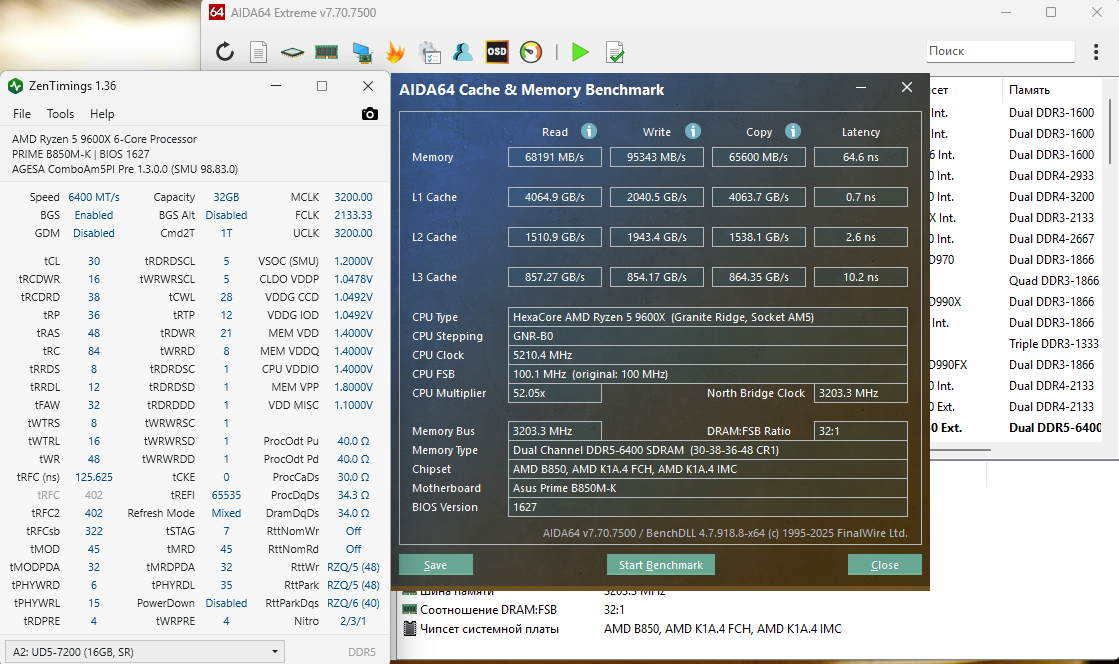Image resolution: width=1119 pixels, height=664 pixels.
Task: Show info for the Read column
Action: pyautogui.click(x=589, y=131)
